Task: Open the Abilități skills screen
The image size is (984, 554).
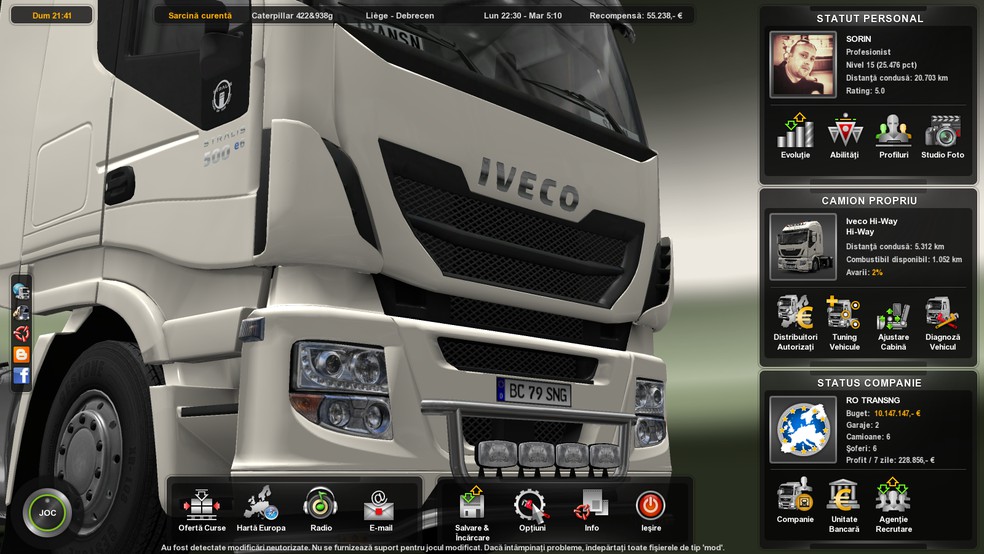Action: click(844, 133)
